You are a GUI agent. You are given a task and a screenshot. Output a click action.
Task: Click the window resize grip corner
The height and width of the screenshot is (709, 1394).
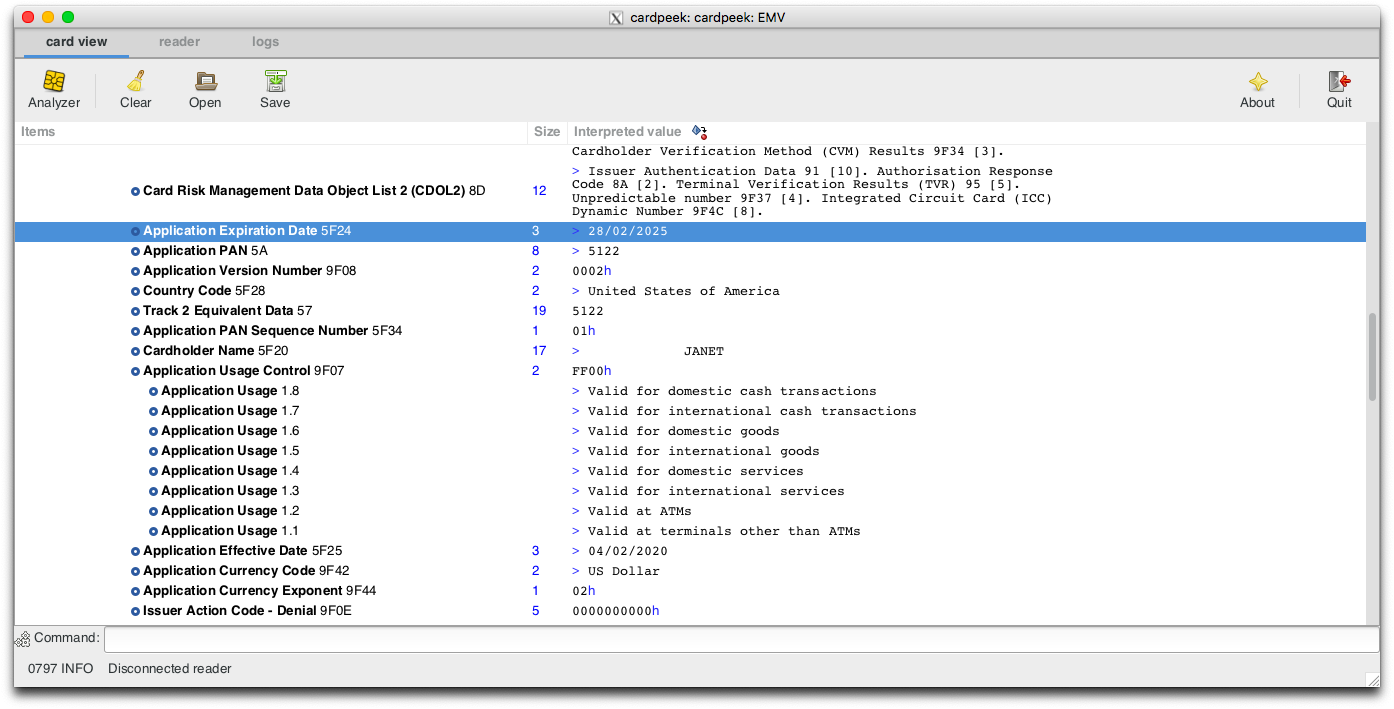pyautogui.click(x=1372, y=680)
